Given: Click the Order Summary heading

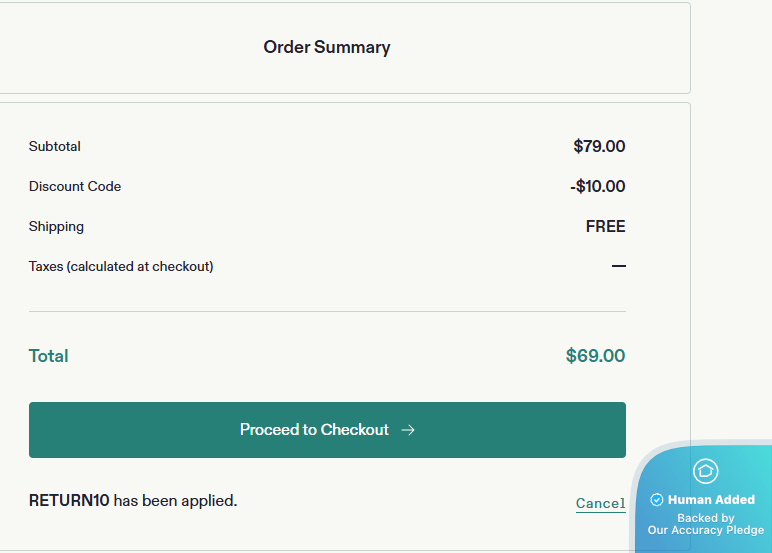Looking at the screenshot, I should pos(327,47).
